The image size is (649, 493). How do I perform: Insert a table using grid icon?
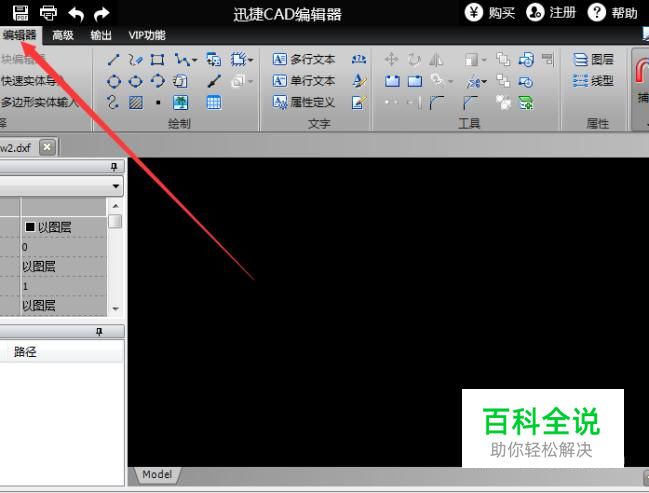click(x=214, y=102)
